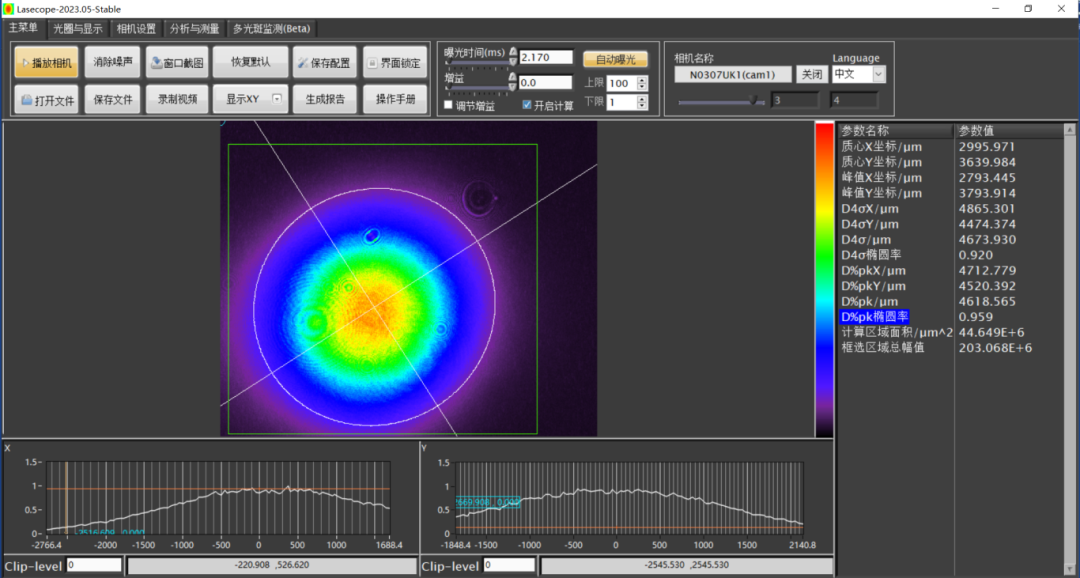This screenshot has width=1080, height=578.
Task: Decrease 下限 lower limit with down arrow
Action: [x=643, y=107]
